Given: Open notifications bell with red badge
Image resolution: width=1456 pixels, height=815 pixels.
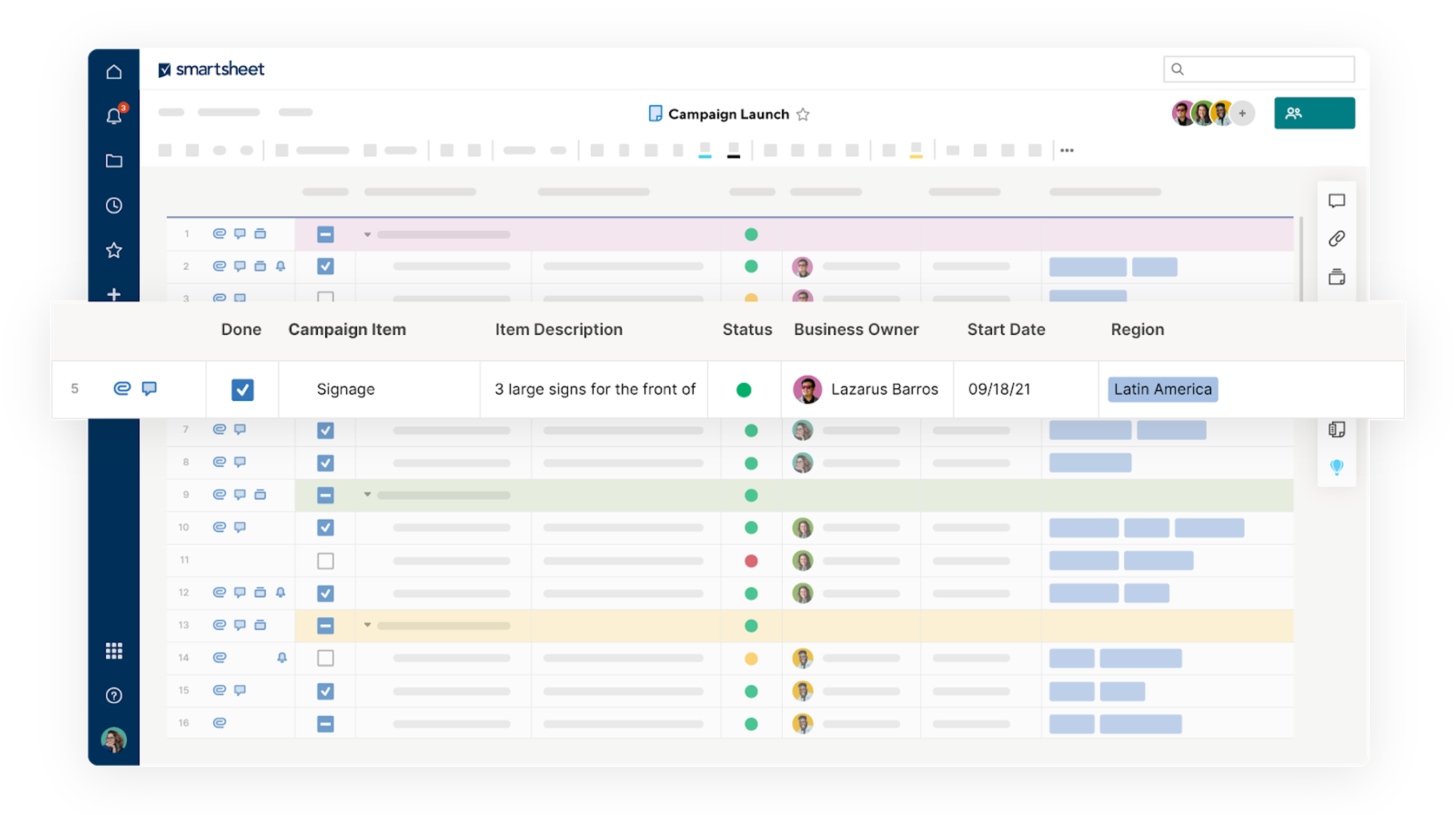Looking at the screenshot, I should [x=113, y=116].
